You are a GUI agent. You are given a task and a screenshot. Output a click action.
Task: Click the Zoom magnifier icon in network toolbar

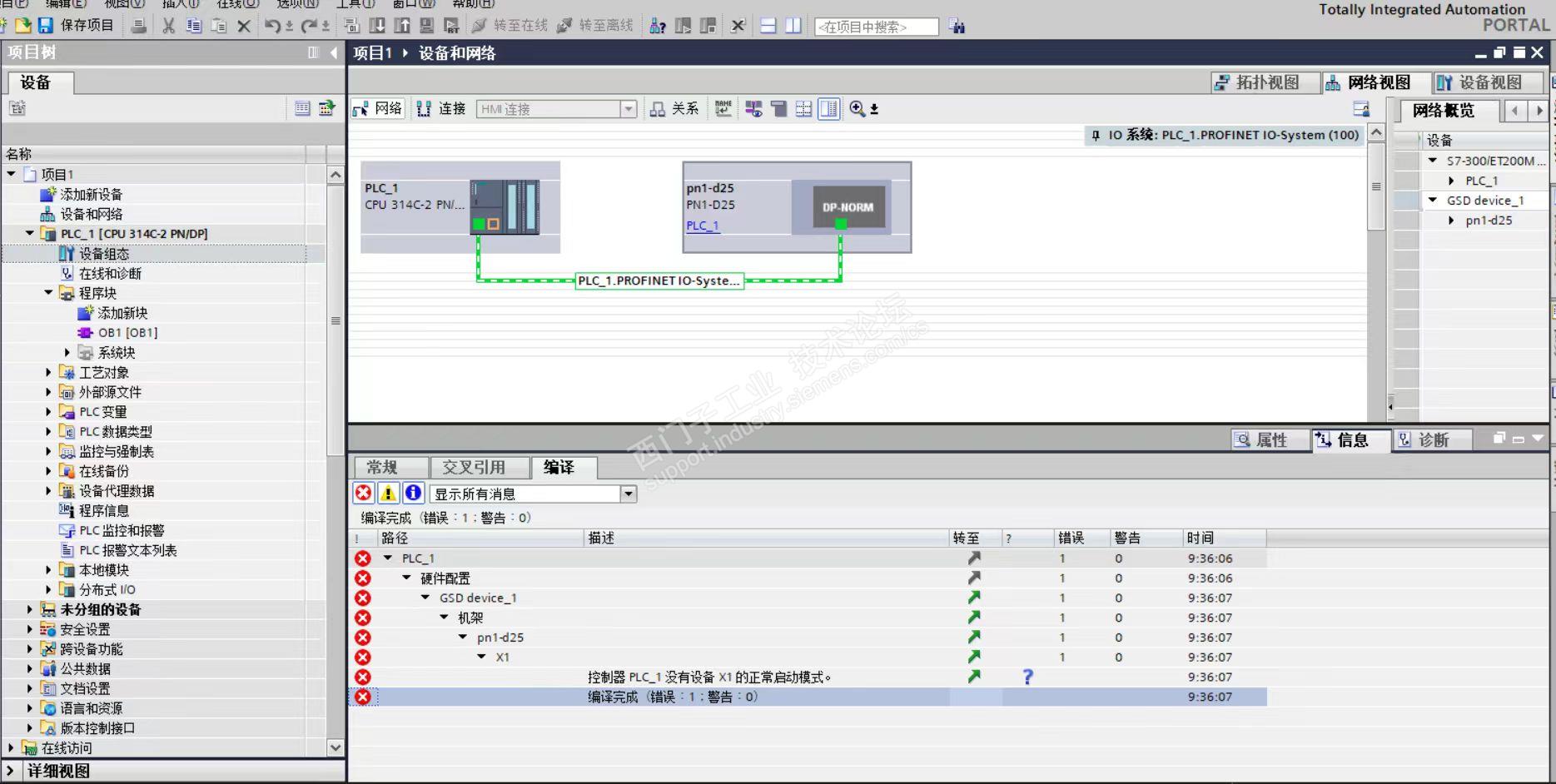click(x=857, y=109)
